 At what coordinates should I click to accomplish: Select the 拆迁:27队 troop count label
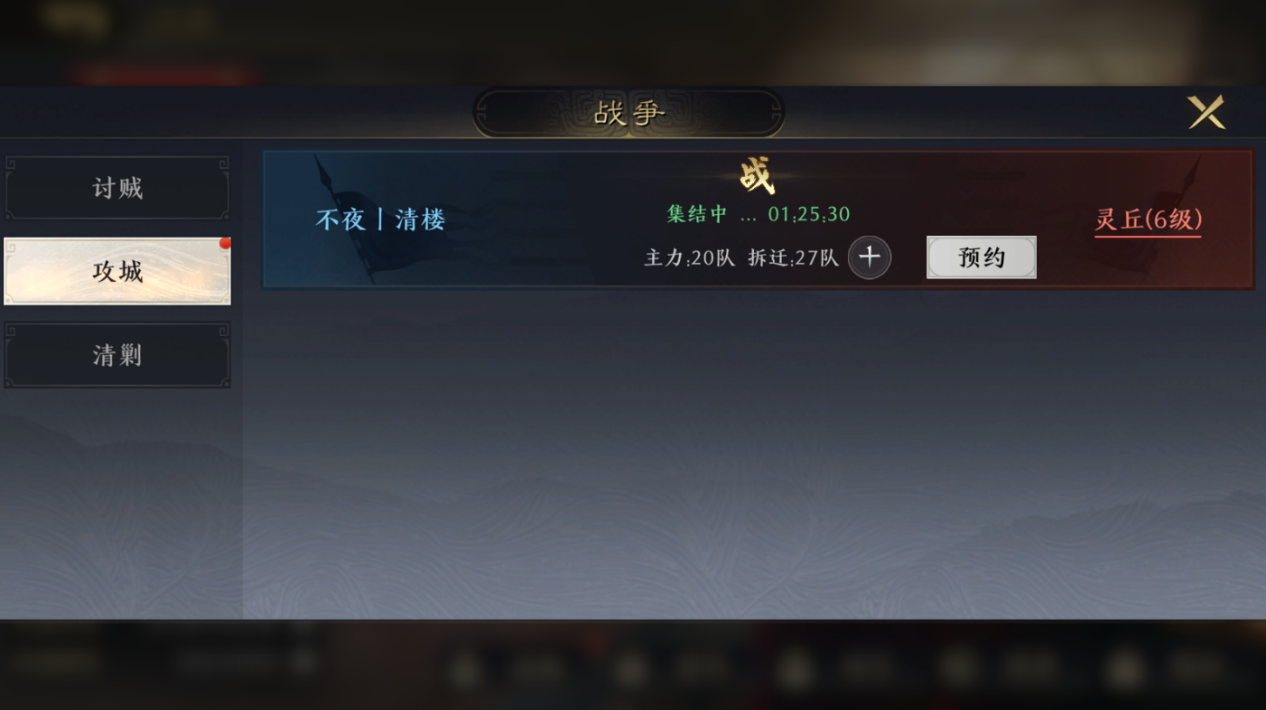[793, 258]
